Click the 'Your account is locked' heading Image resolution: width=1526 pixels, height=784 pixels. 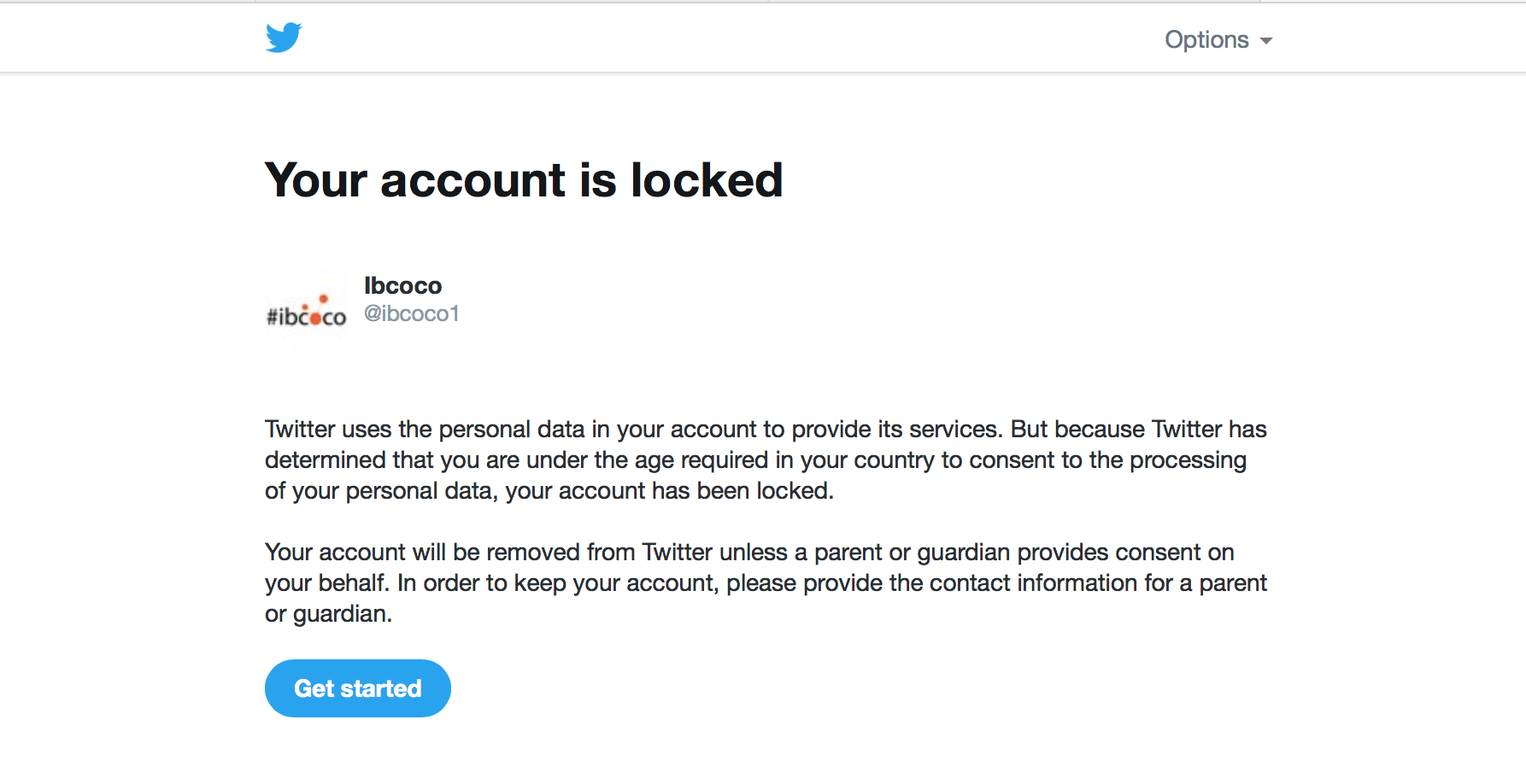tap(524, 180)
